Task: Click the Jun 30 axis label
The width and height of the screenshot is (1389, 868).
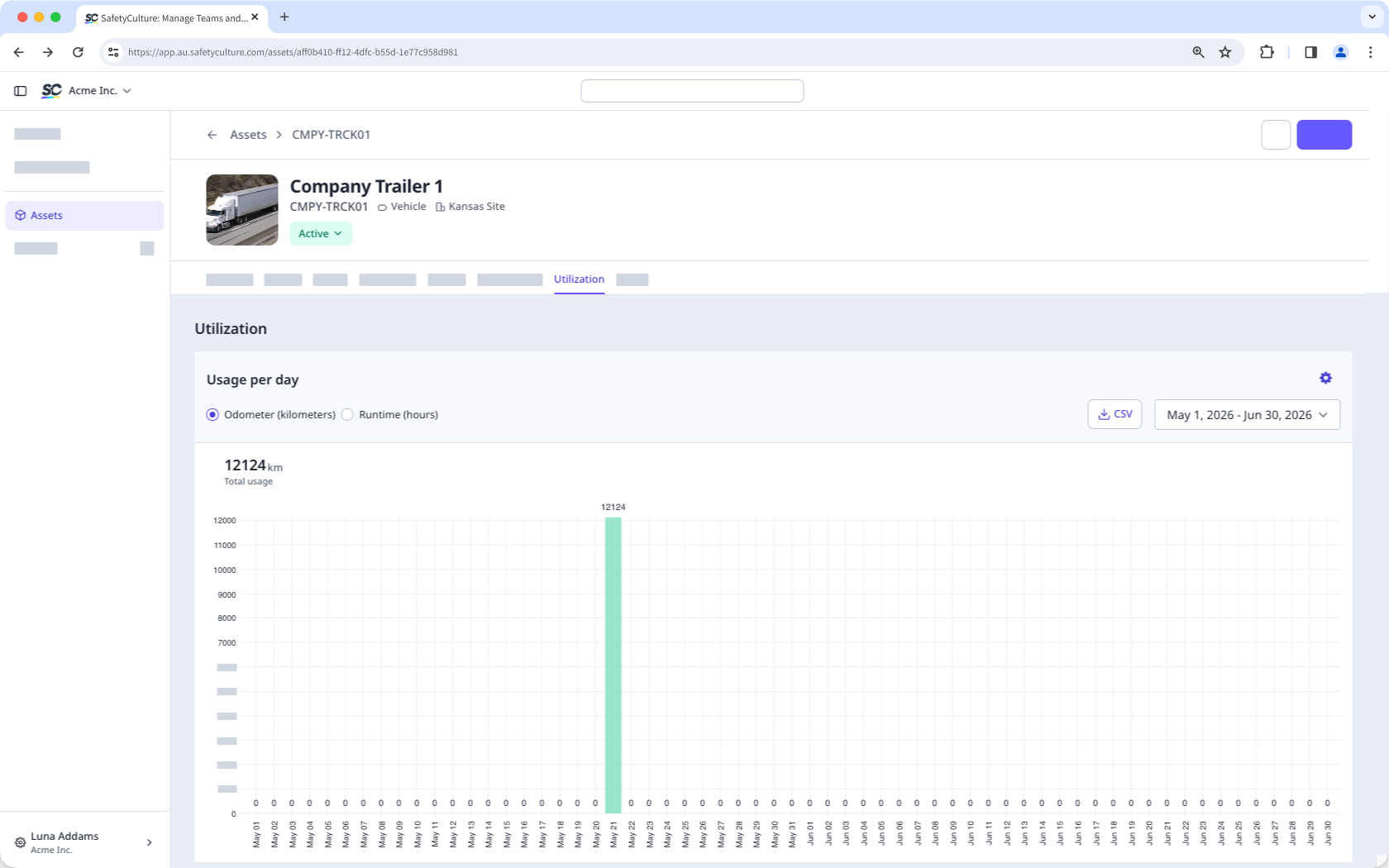Action: tap(1328, 832)
